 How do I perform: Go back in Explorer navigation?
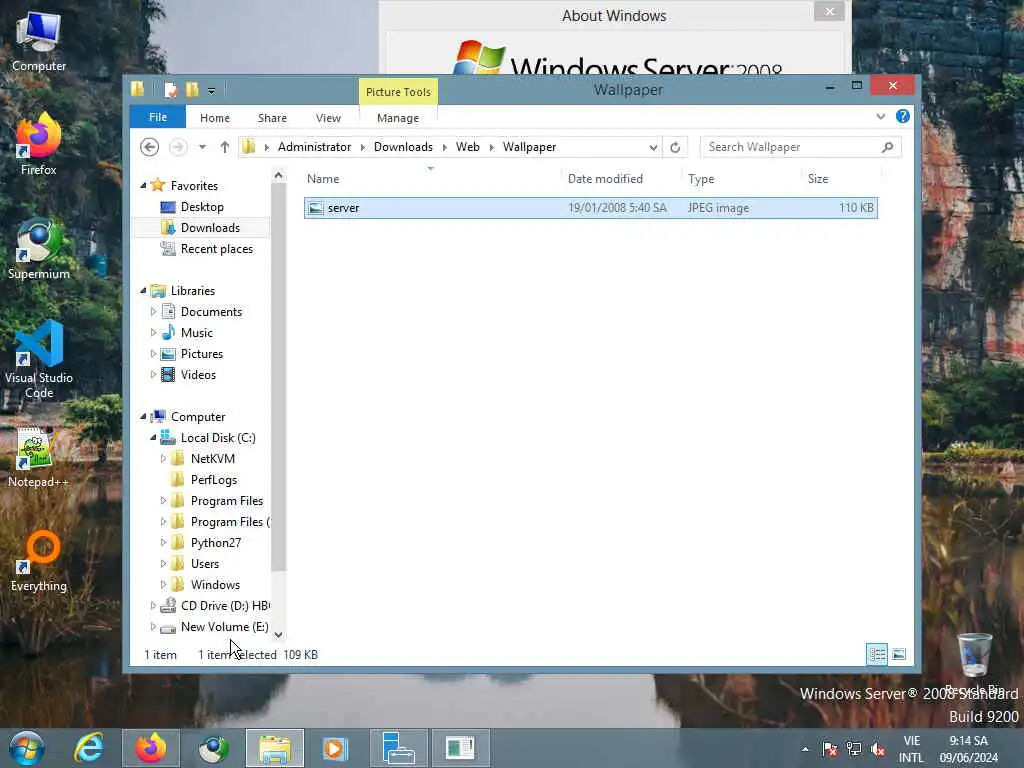tap(150, 147)
